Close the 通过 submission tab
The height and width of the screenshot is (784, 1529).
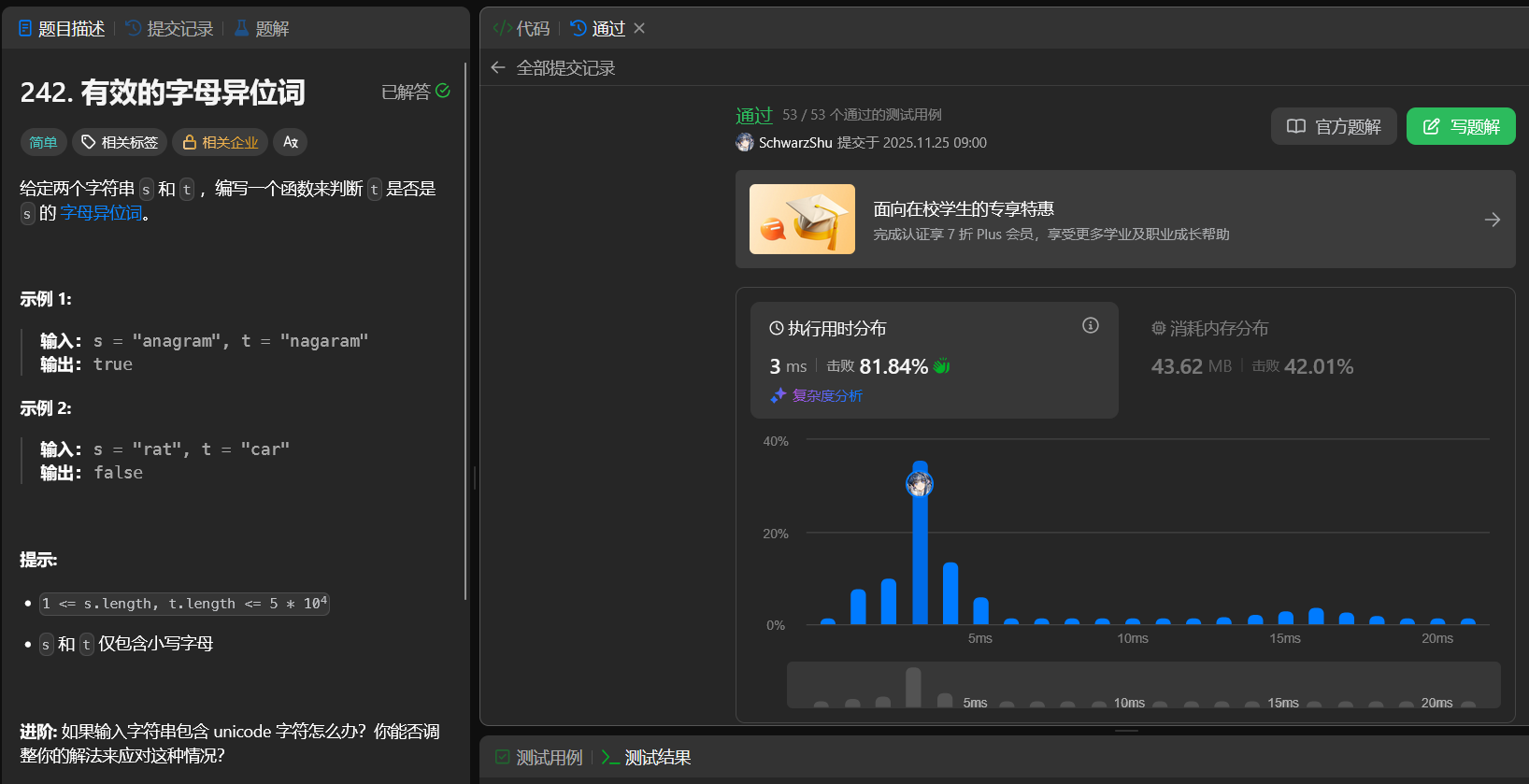pyautogui.click(x=639, y=28)
